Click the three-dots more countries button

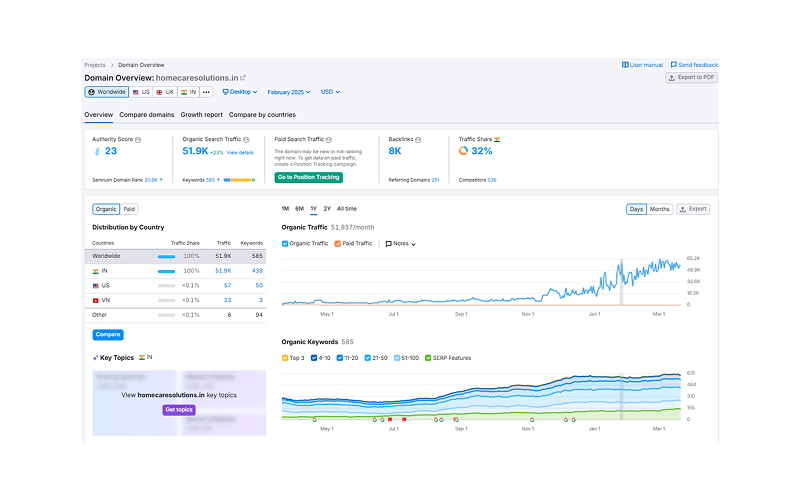[206, 92]
